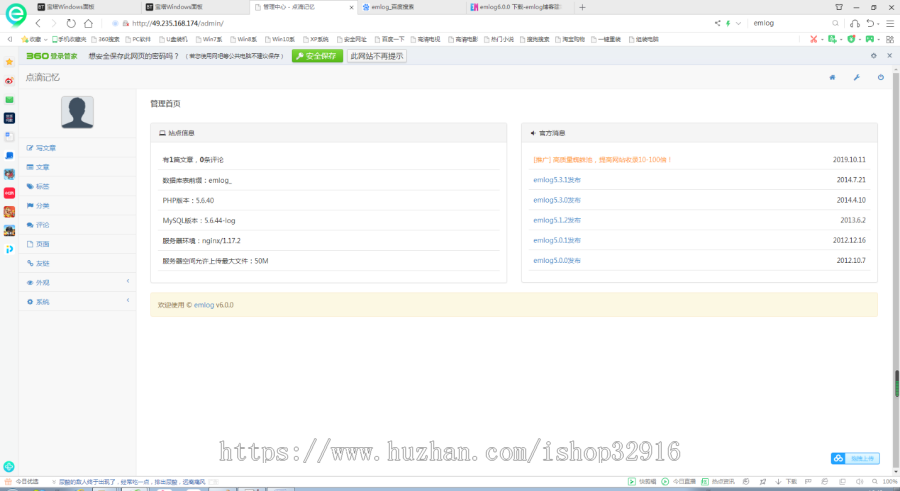Screen dimensions: 900x491
Task: Open settings gear on the password prompt bar
Action: tap(874, 56)
